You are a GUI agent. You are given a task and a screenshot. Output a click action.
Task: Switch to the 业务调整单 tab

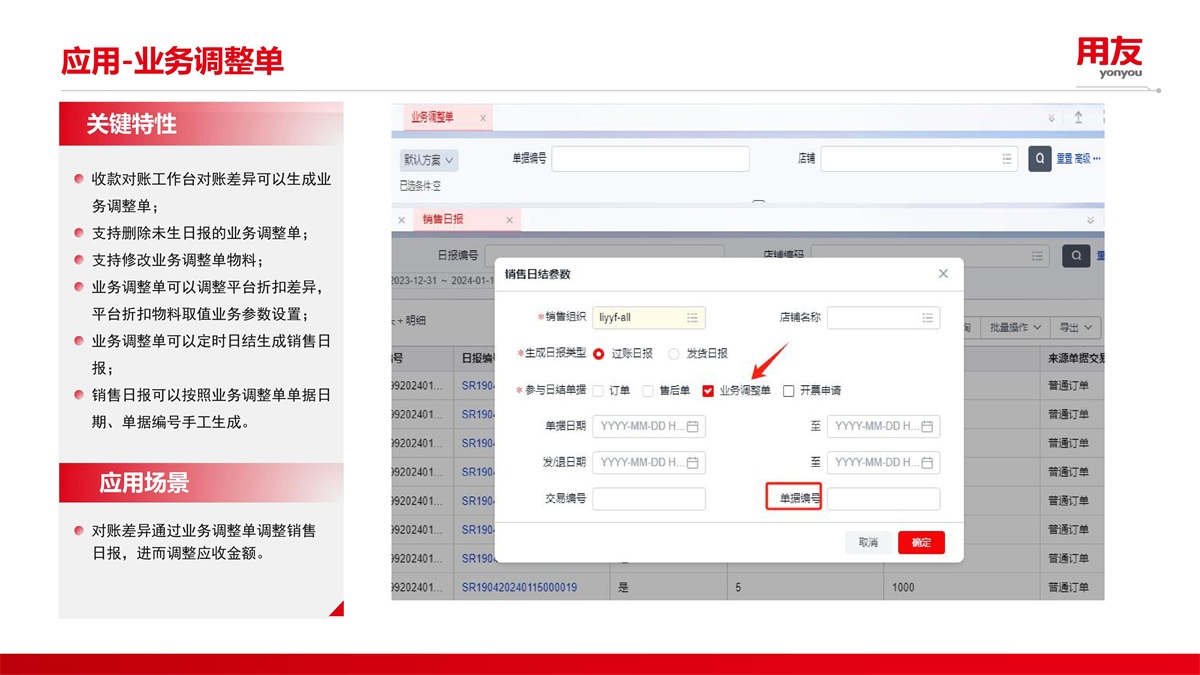433,117
